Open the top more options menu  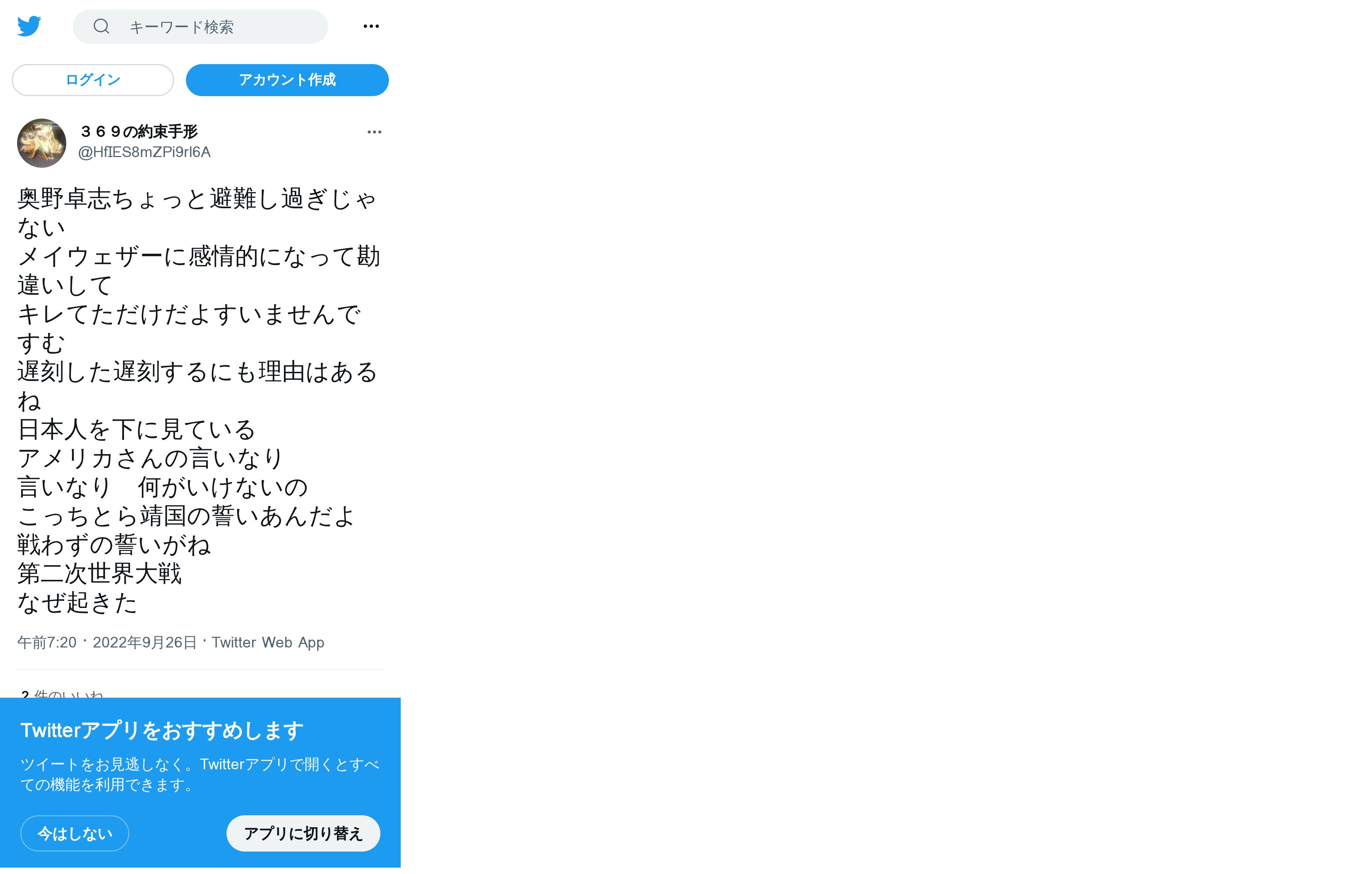pos(371,26)
